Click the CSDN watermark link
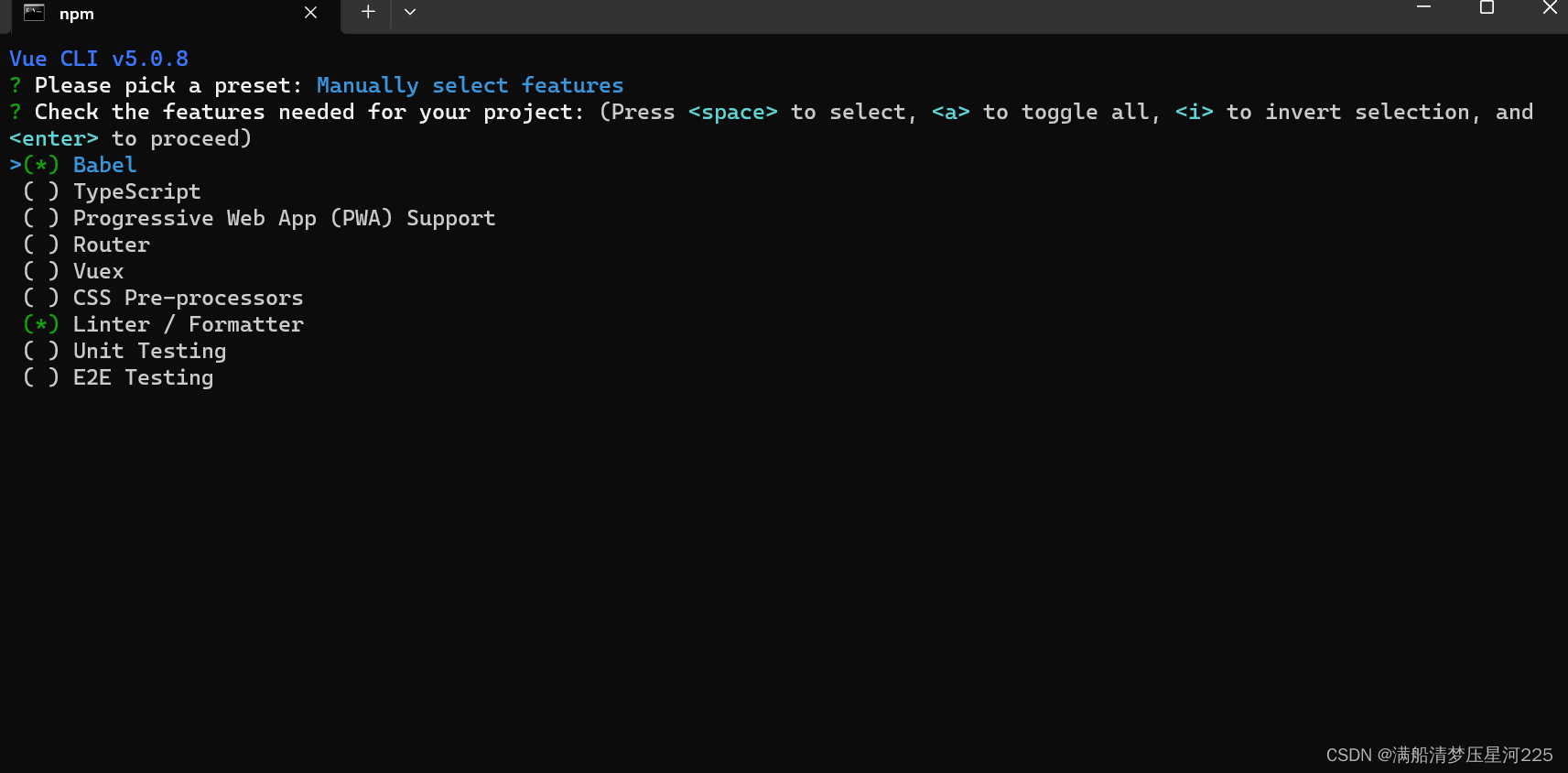 point(1437,755)
